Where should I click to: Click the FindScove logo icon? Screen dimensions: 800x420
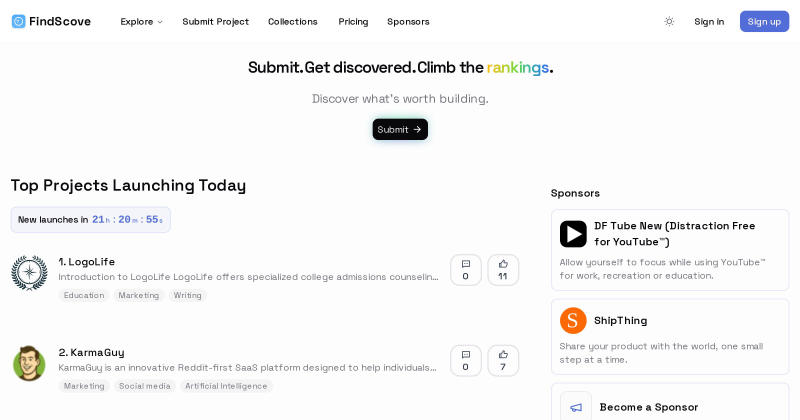[x=18, y=21]
